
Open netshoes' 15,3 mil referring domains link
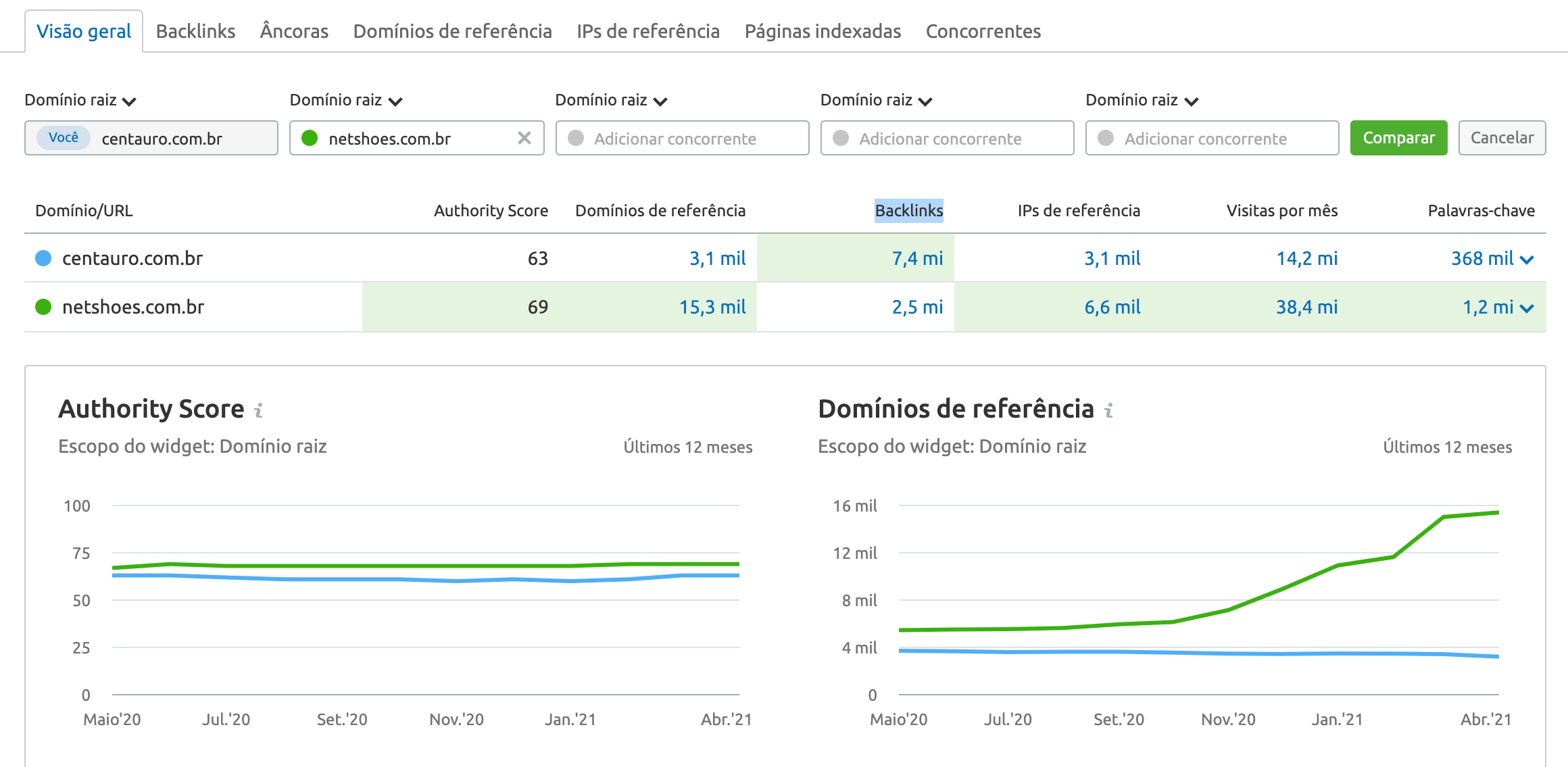click(x=712, y=307)
